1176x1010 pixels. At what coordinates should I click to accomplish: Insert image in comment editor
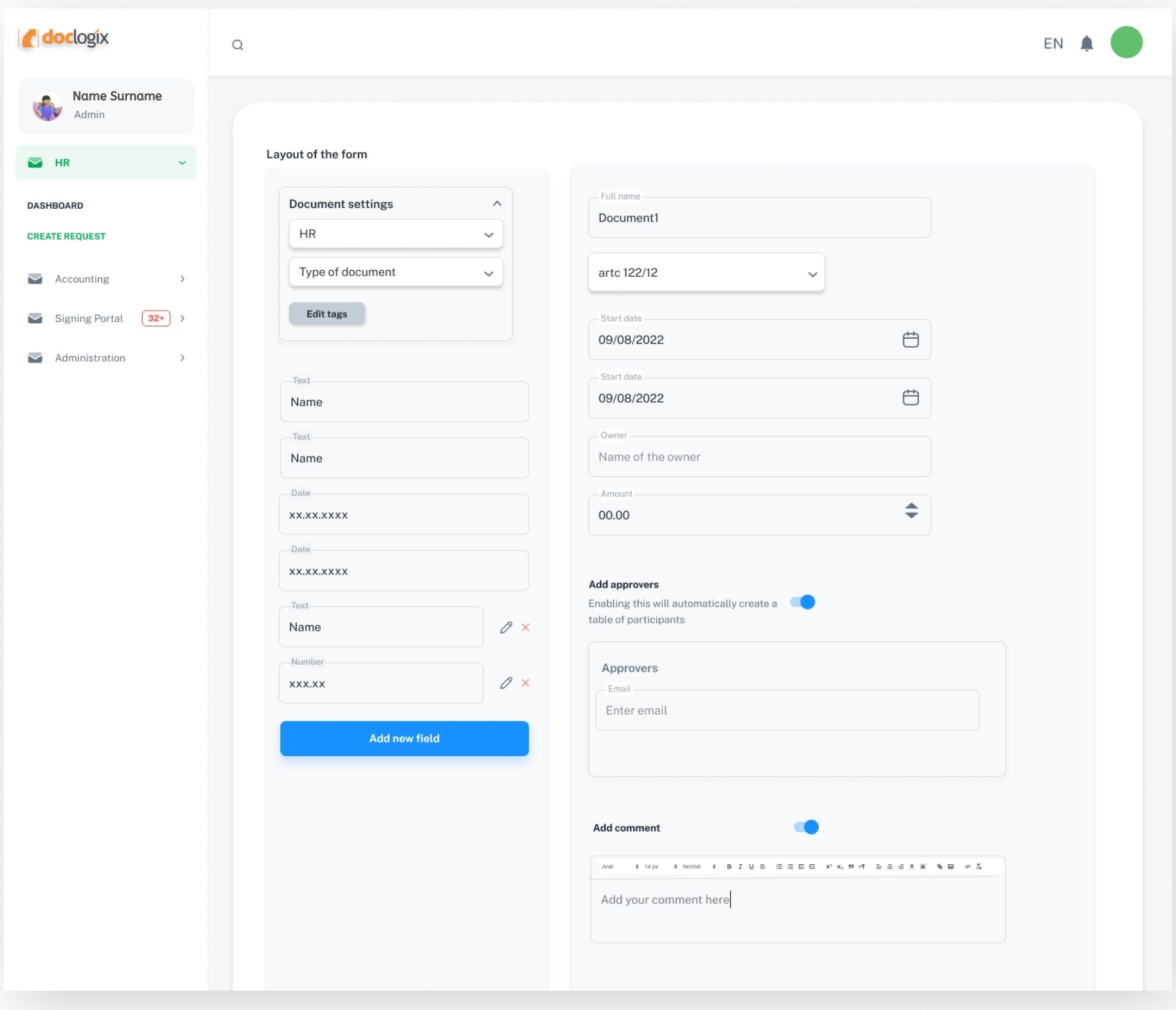(951, 867)
